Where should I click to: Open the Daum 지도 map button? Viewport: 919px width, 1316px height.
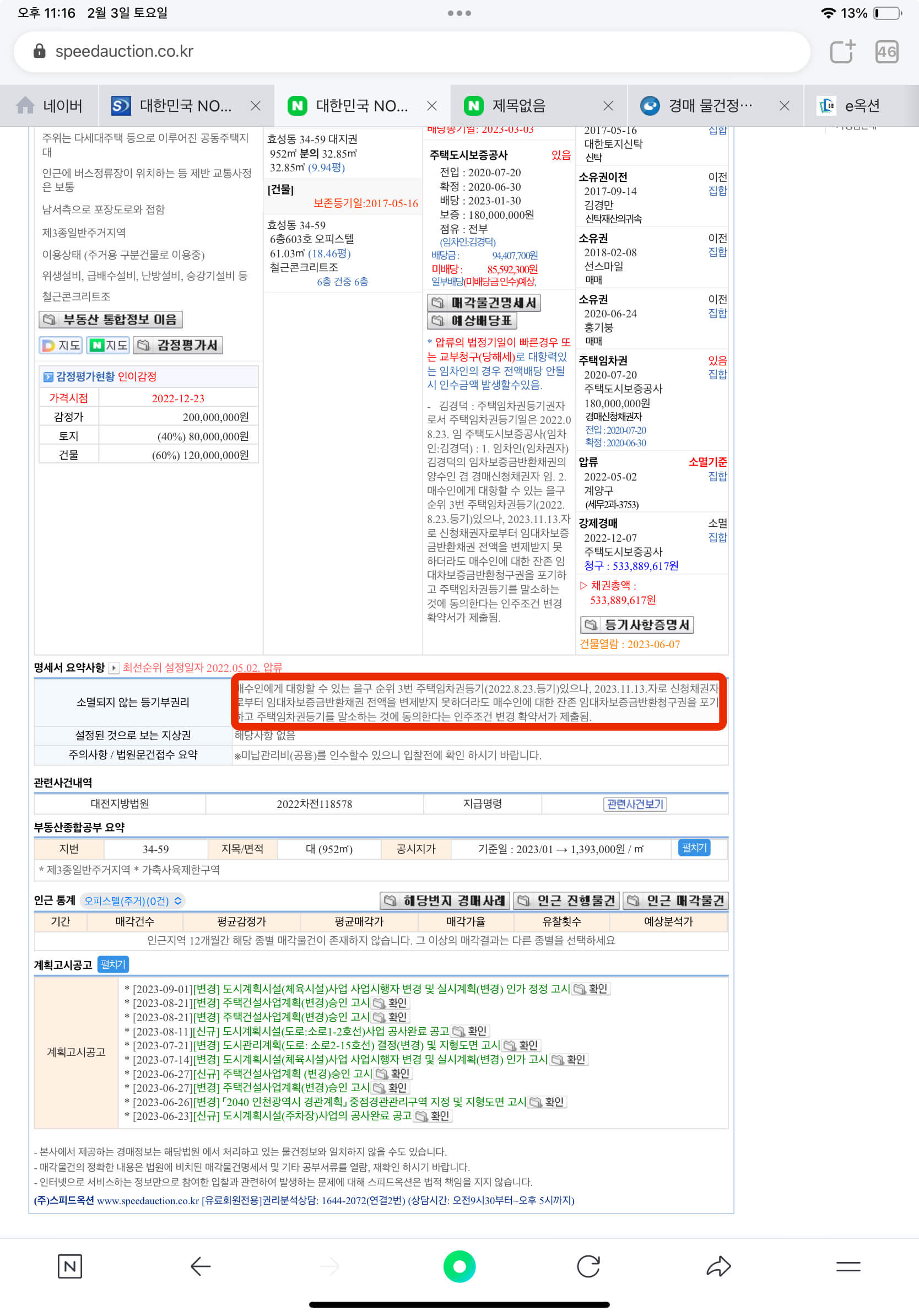tap(61, 345)
